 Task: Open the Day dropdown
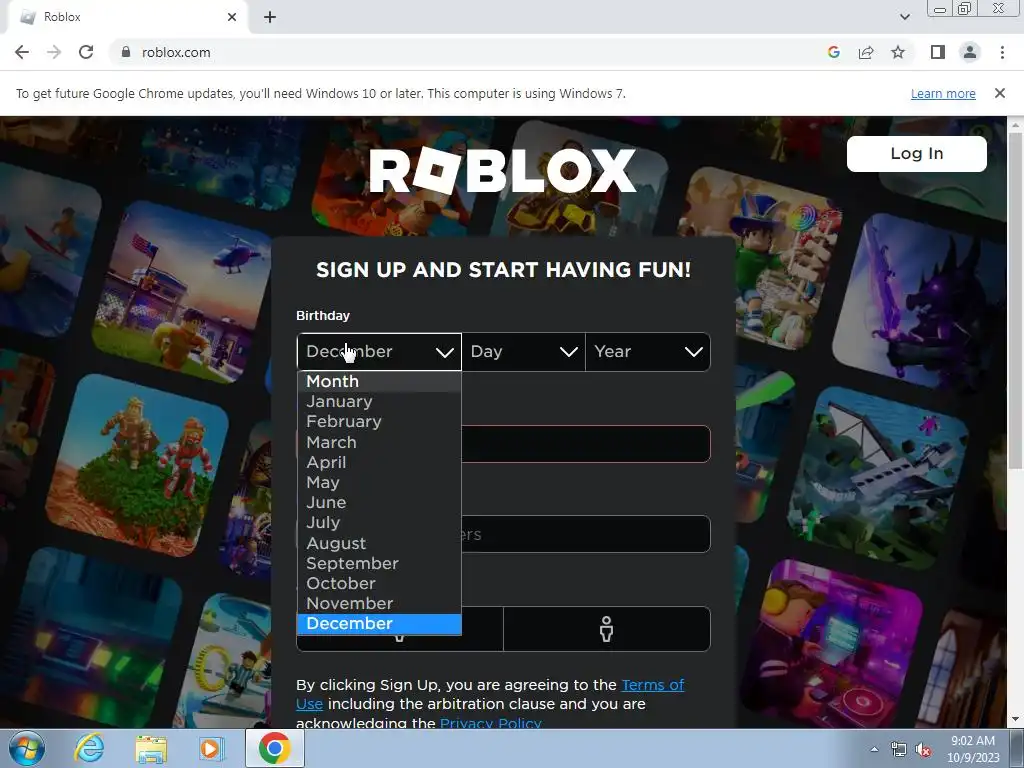[x=523, y=351]
